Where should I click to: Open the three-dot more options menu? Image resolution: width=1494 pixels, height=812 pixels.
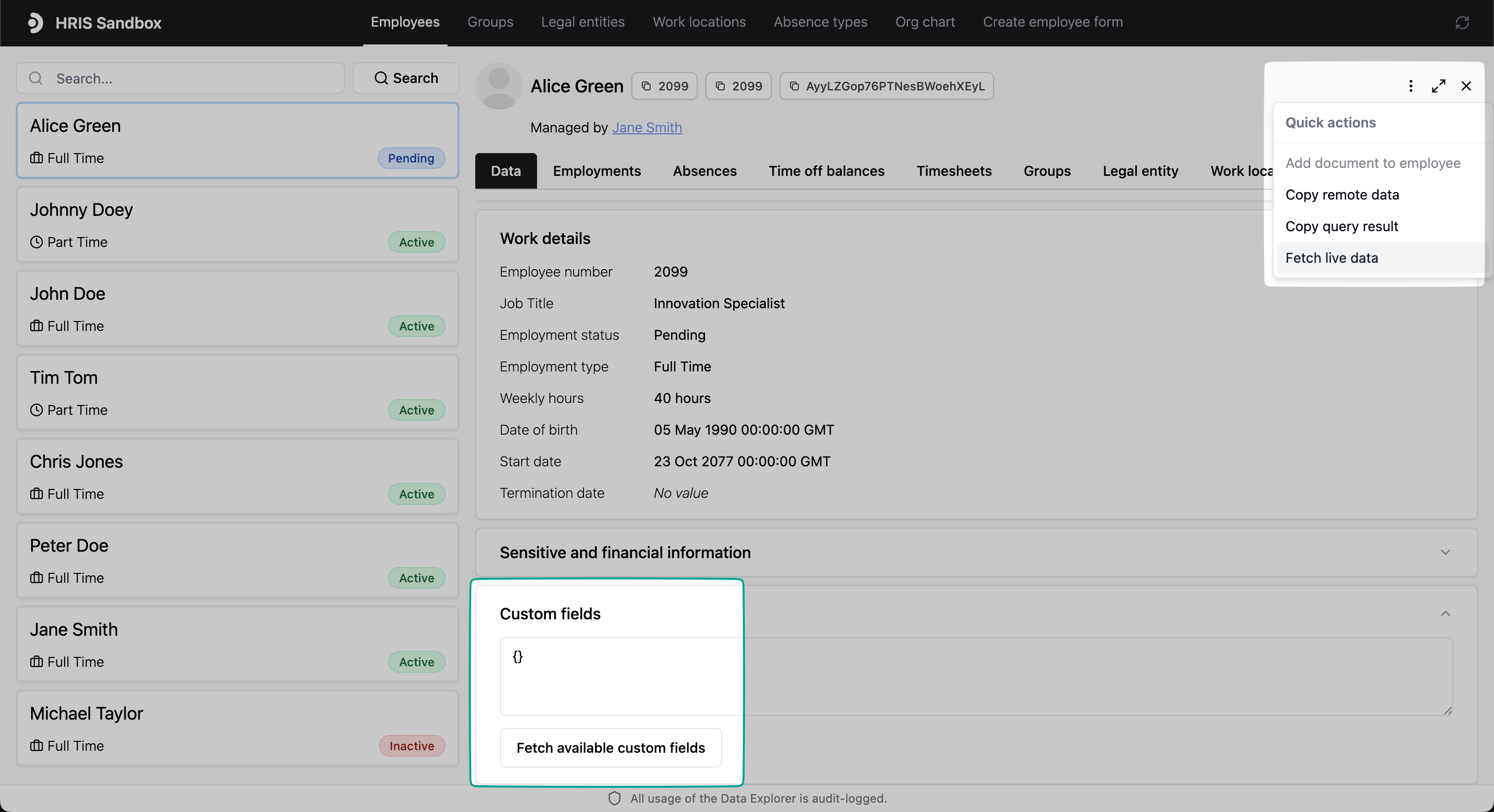point(1411,86)
